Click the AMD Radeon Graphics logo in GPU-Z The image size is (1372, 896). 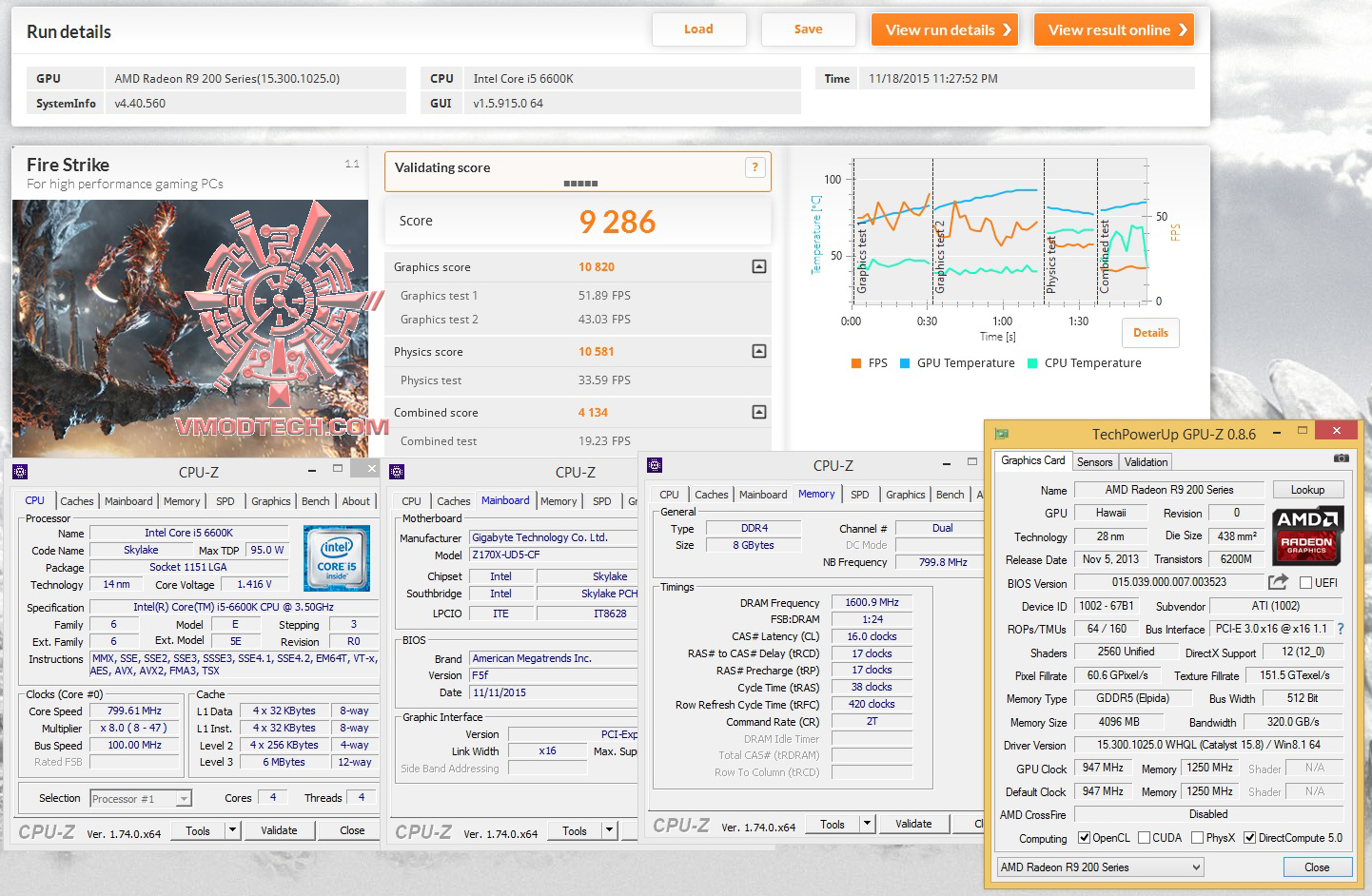[1306, 534]
